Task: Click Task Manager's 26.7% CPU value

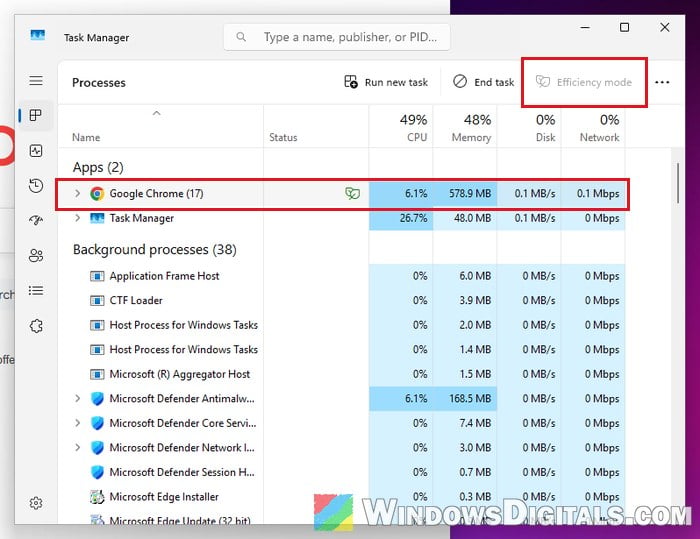Action: [413, 218]
